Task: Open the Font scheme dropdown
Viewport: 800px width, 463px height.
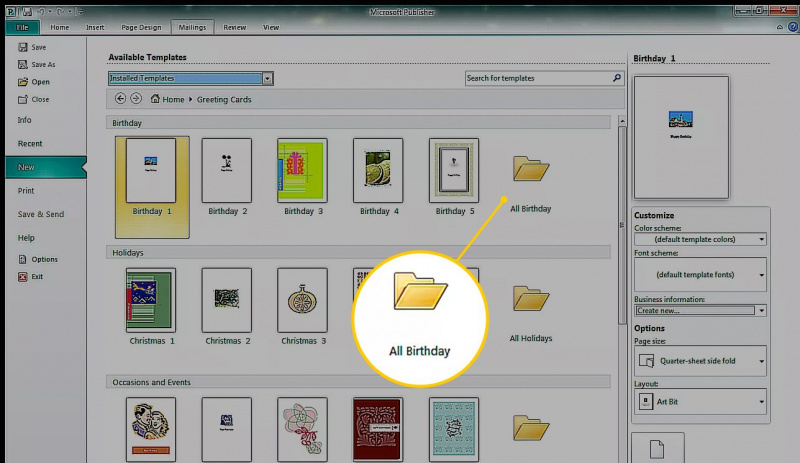Action: (700, 275)
